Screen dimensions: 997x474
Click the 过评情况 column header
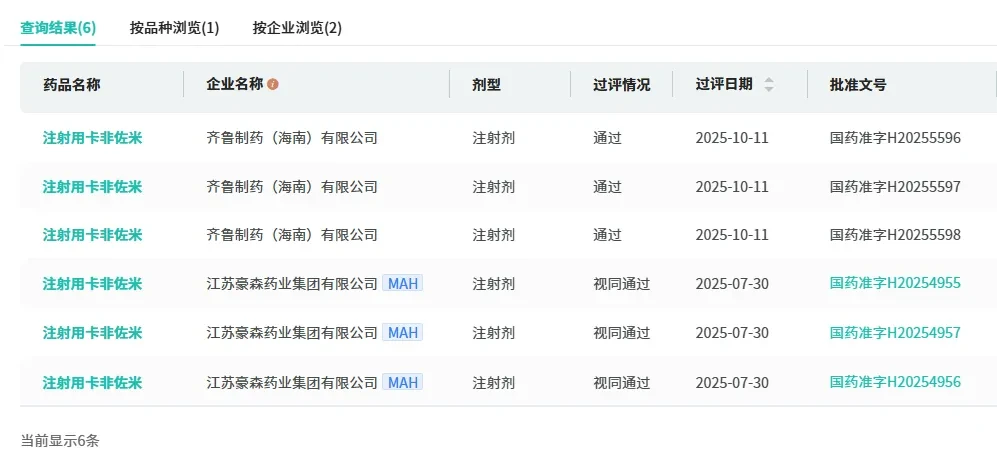(x=621, y=85)
